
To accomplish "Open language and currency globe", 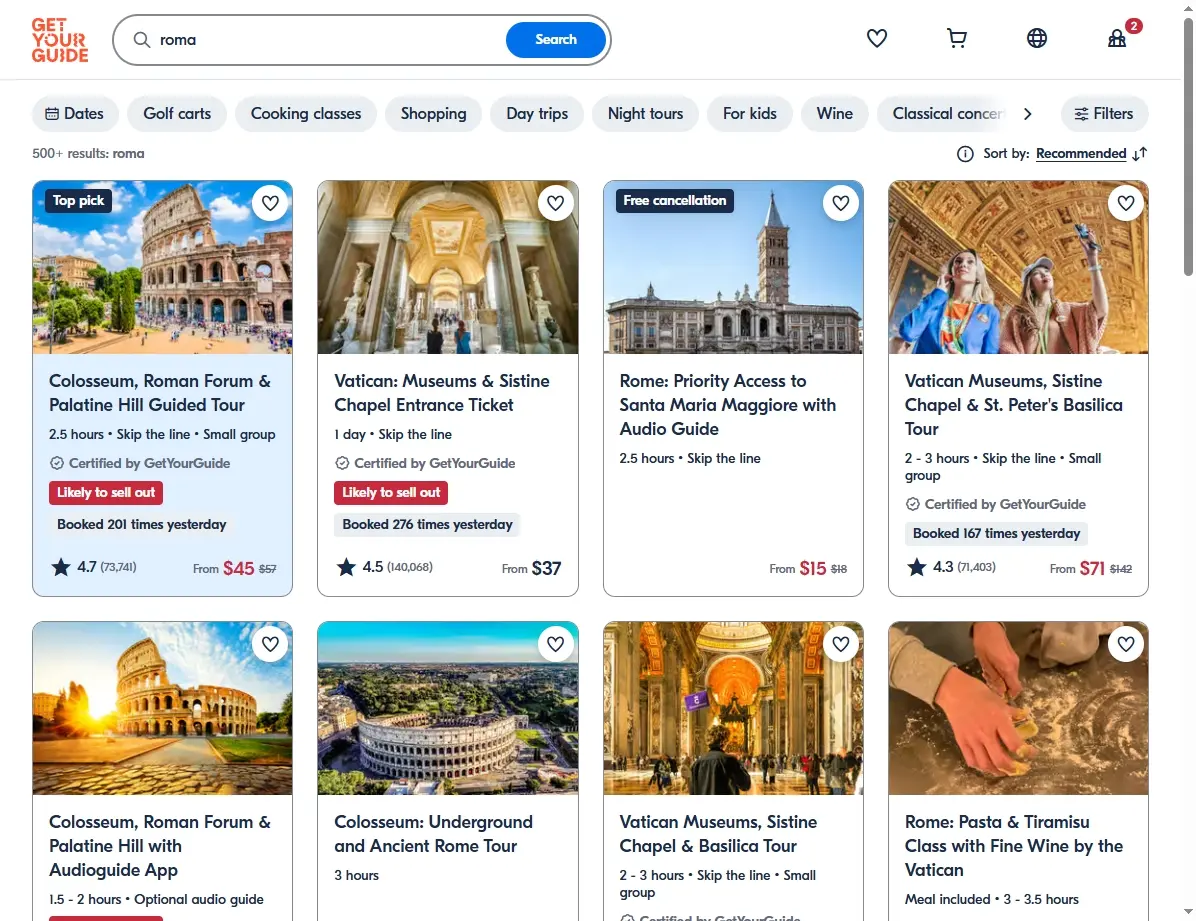I will click(x=1037, y=38).
